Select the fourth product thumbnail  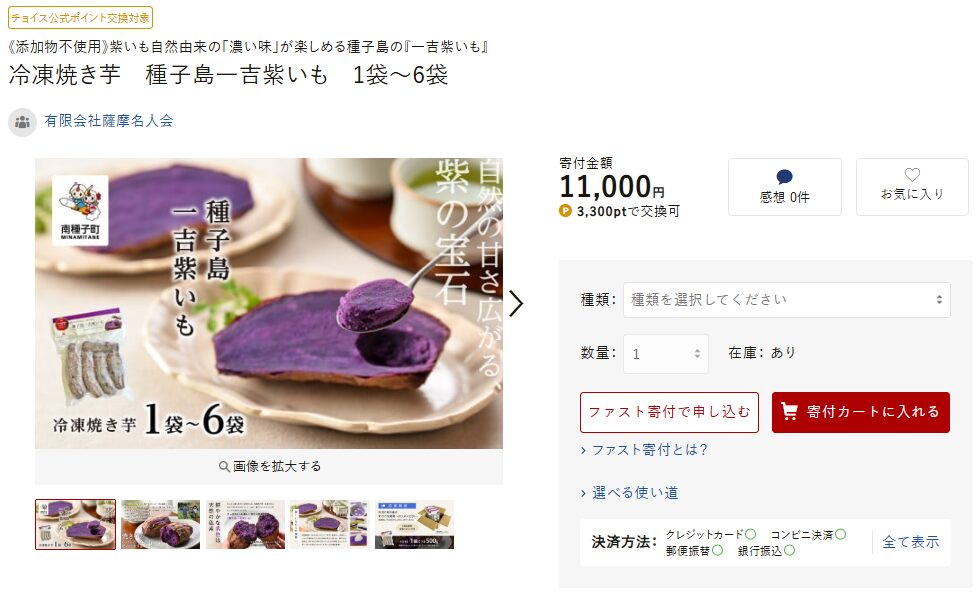coord(329,524)
